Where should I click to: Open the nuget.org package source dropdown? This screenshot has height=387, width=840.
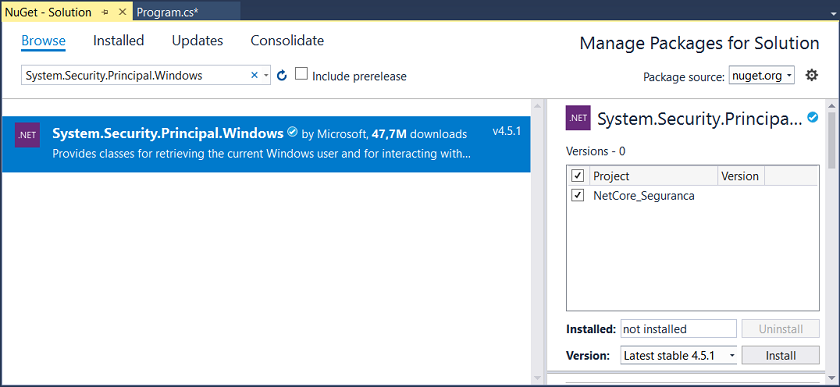point(761,76)
